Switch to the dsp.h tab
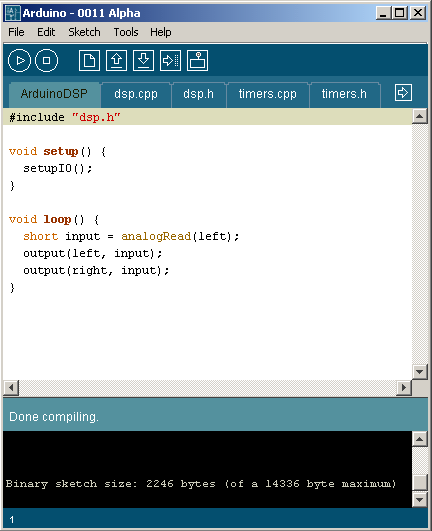The width and height of the screenshot is (432, 531). coord(199,94)
